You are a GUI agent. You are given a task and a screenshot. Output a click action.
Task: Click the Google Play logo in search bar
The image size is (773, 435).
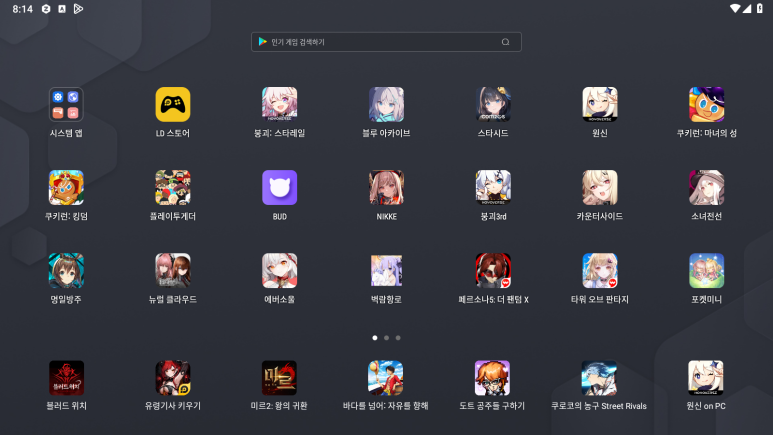263,42
